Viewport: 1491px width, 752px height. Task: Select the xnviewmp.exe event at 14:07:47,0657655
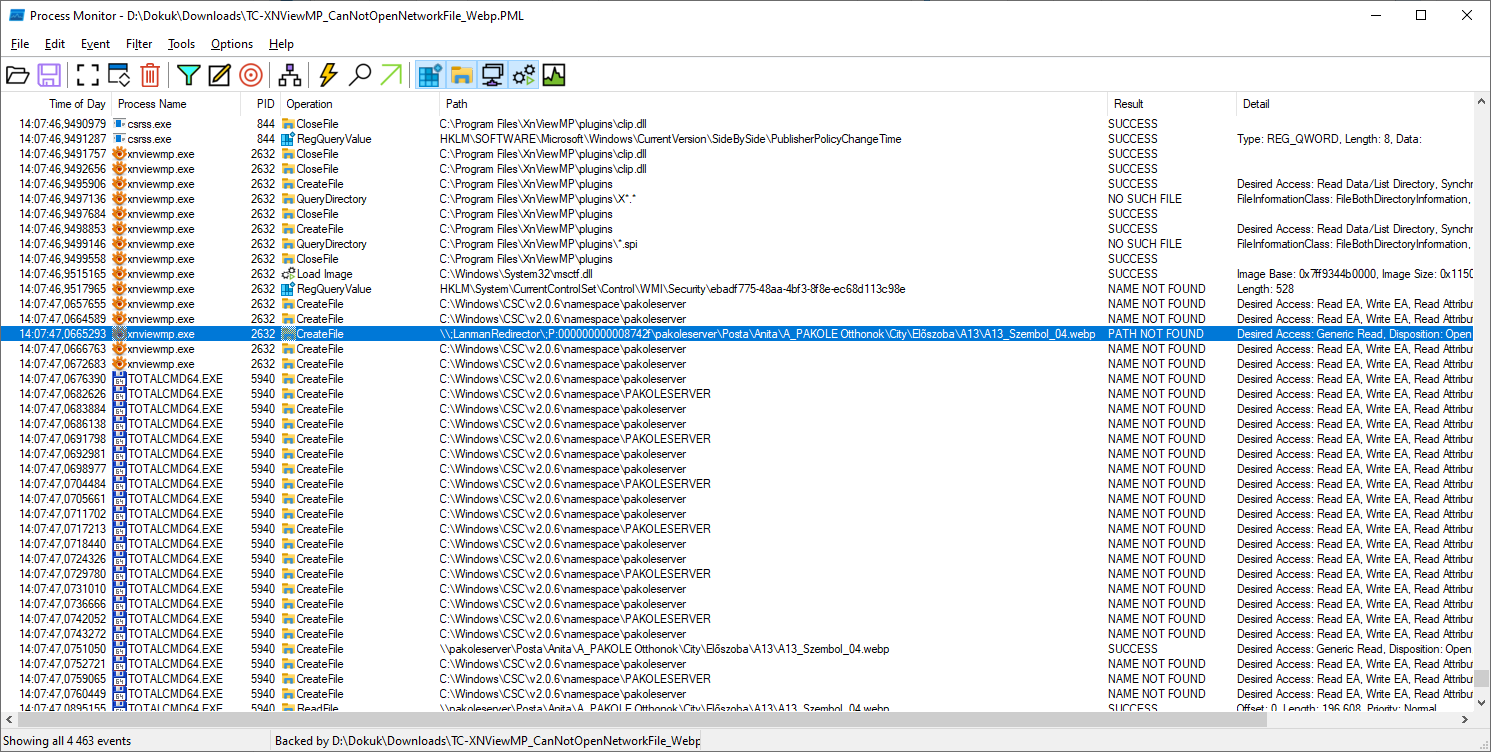pyautogui.click(x=737, y=304)
